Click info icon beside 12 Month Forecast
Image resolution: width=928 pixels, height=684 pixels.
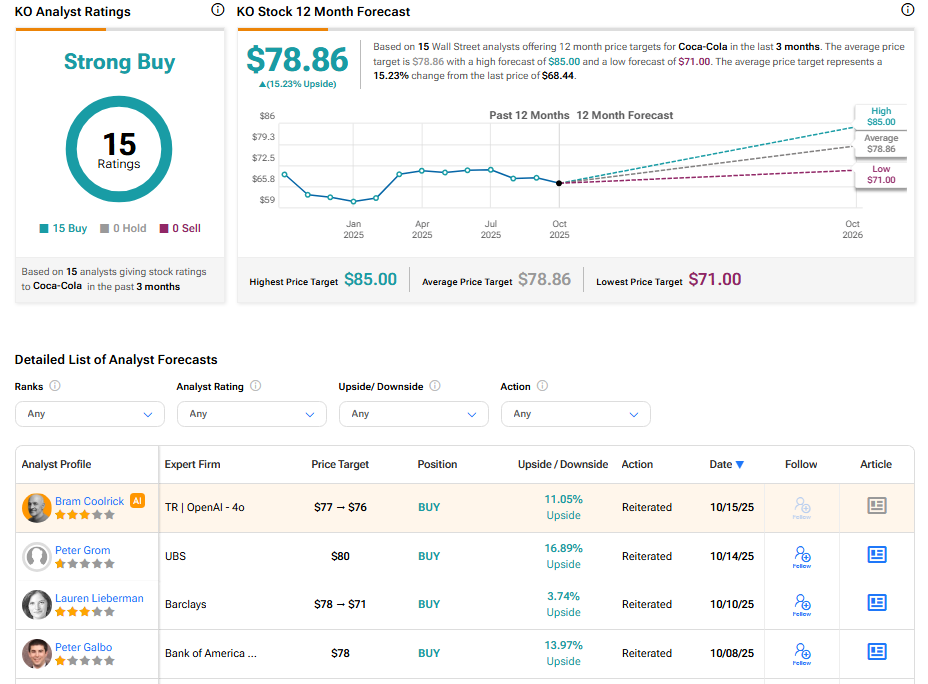click(x=908, y=10)
